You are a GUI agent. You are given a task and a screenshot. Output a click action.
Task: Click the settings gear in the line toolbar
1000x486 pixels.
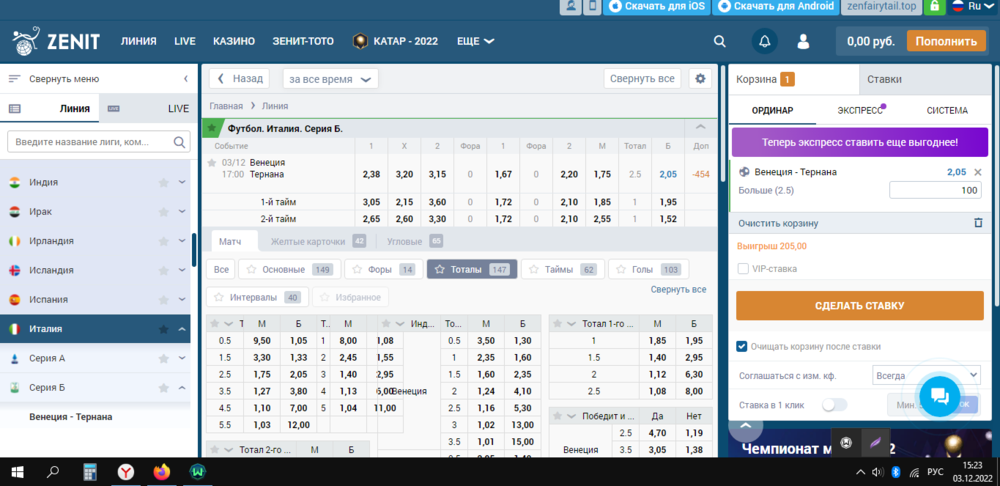(700, 78)
